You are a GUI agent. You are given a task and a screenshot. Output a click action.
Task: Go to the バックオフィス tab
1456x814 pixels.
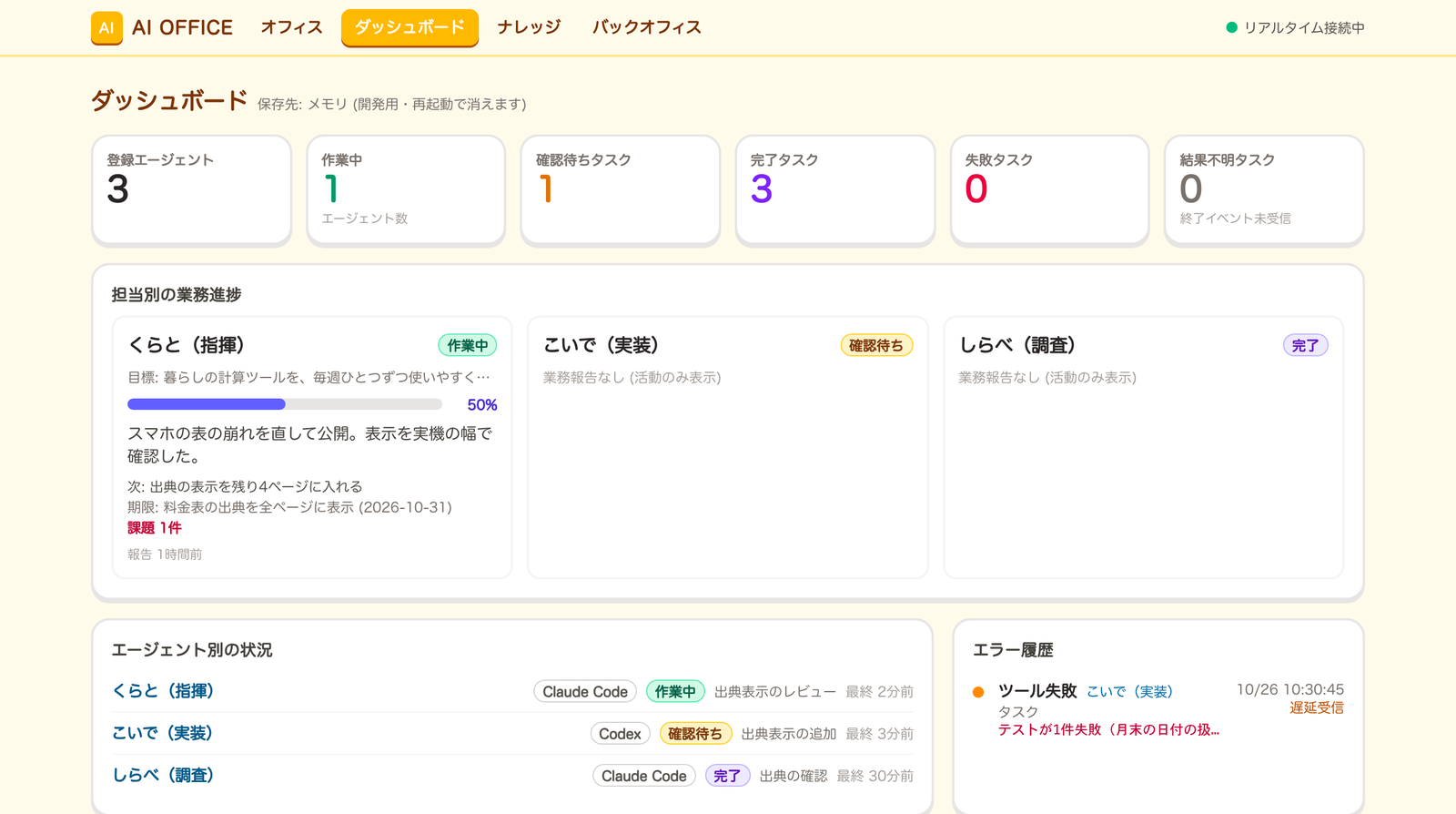(x=646, y=27)
